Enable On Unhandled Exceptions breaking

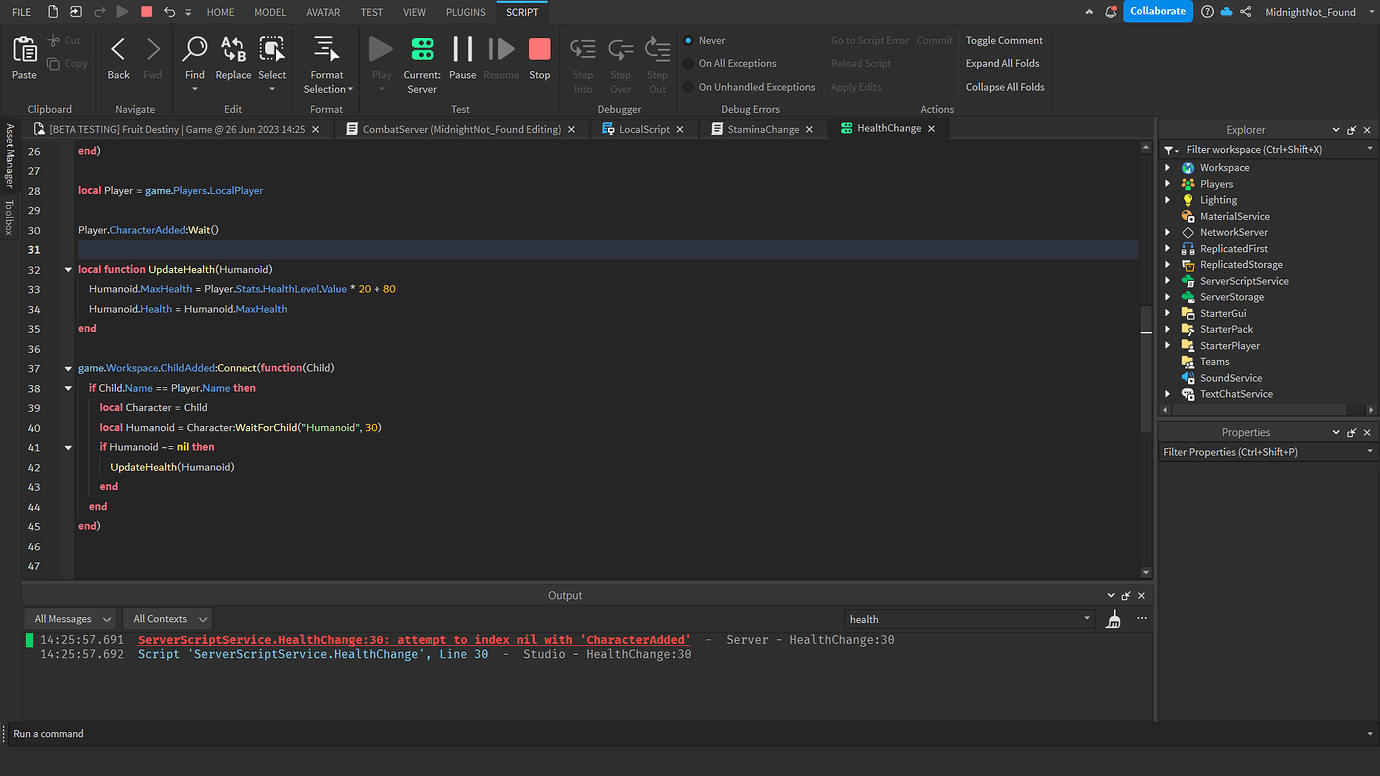tap(689, 87)
